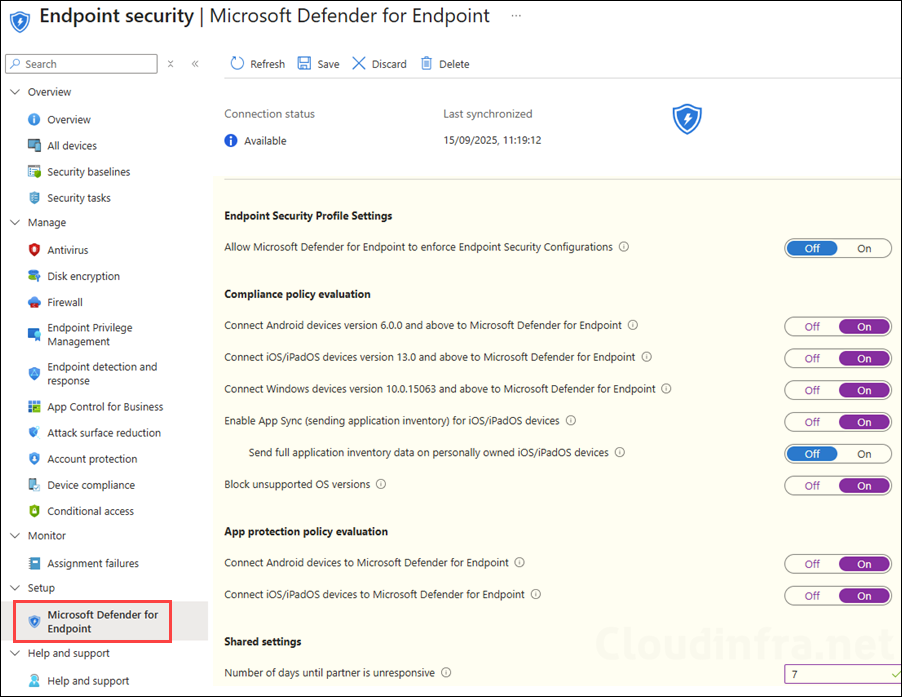The height and width of the screenshot is (697, 902).
Task: Click info icon next to Enforce Endpoint Security Configurations
Action: click(x=624, y=247)
